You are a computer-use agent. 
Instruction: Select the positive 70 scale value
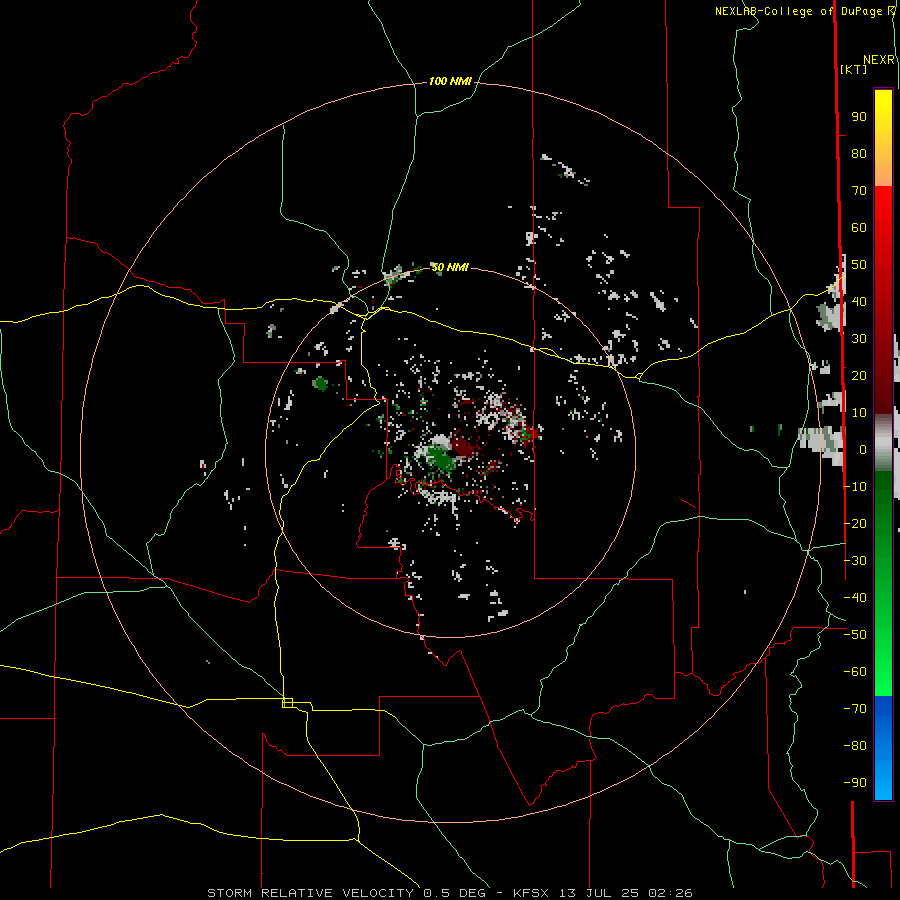(x=859, y=191)
